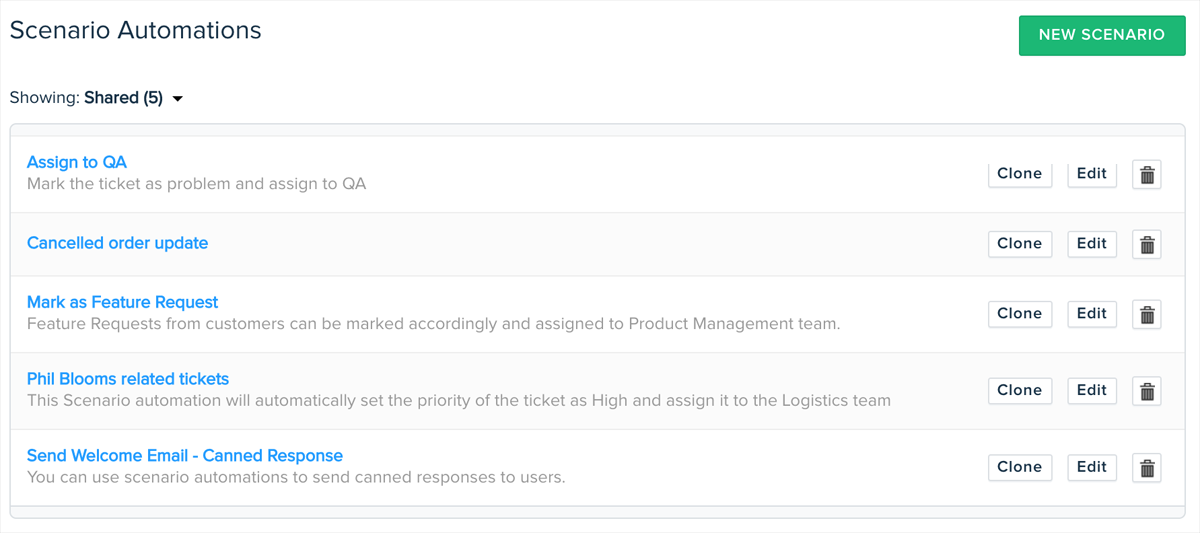Click trash icon for Cancelled order update

[1147, 244]
